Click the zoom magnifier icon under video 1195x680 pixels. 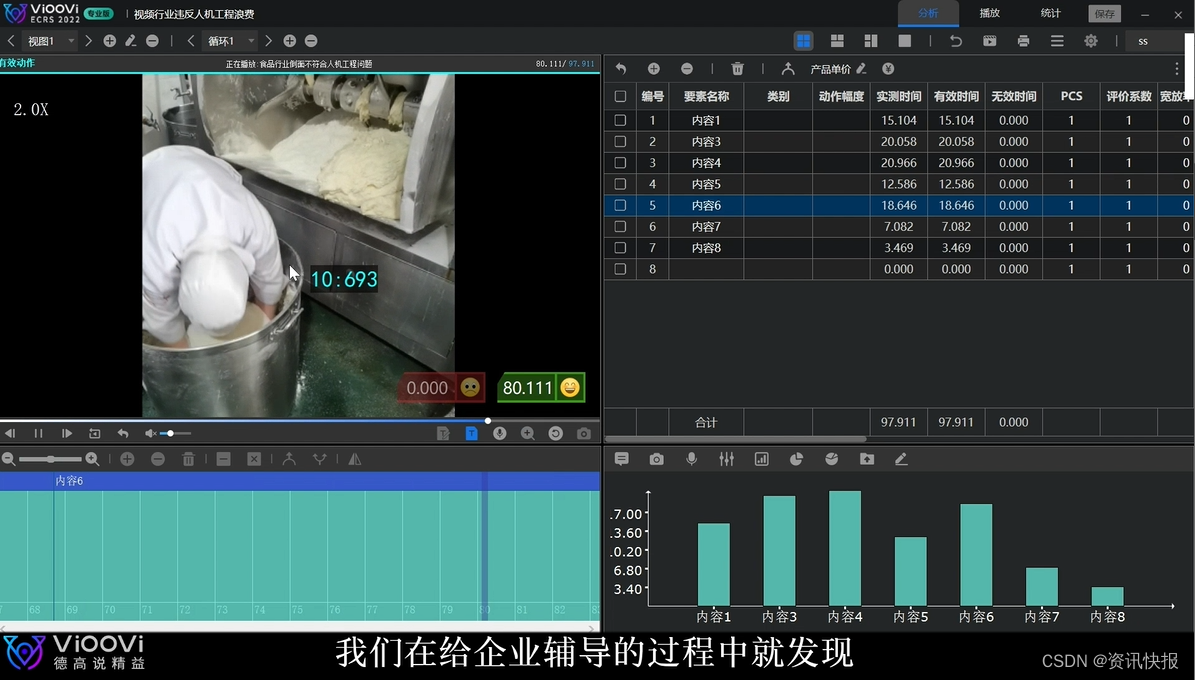point(527,434)
